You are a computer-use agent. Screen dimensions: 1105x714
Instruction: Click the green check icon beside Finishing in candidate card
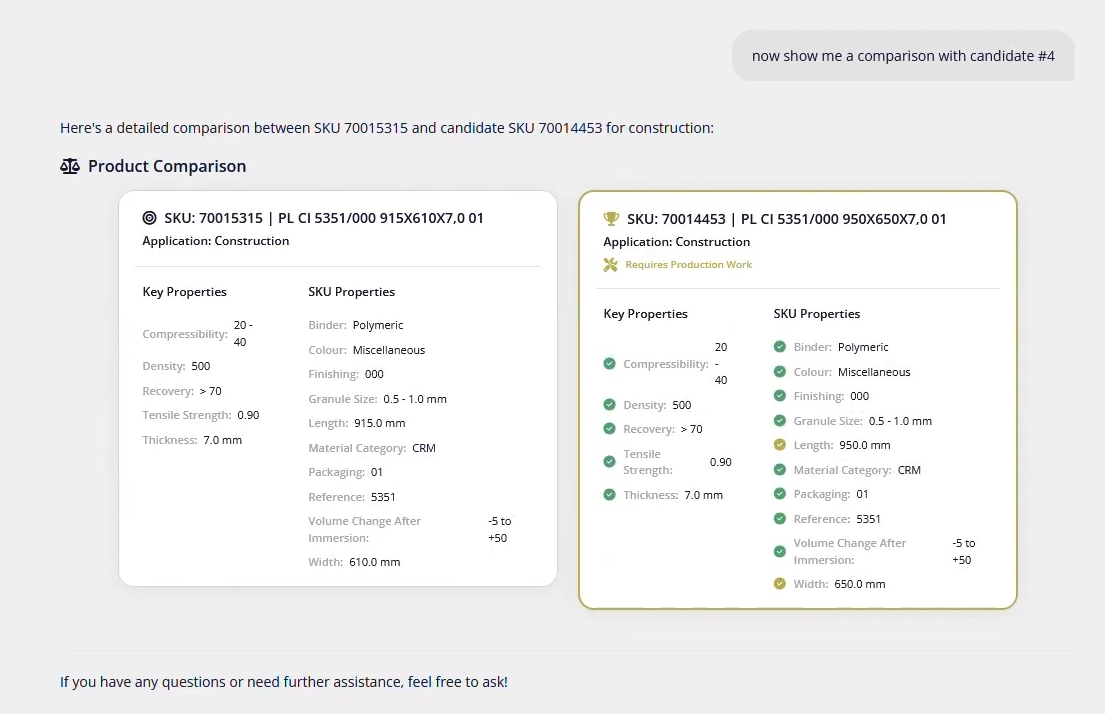(x=779, y=396)
